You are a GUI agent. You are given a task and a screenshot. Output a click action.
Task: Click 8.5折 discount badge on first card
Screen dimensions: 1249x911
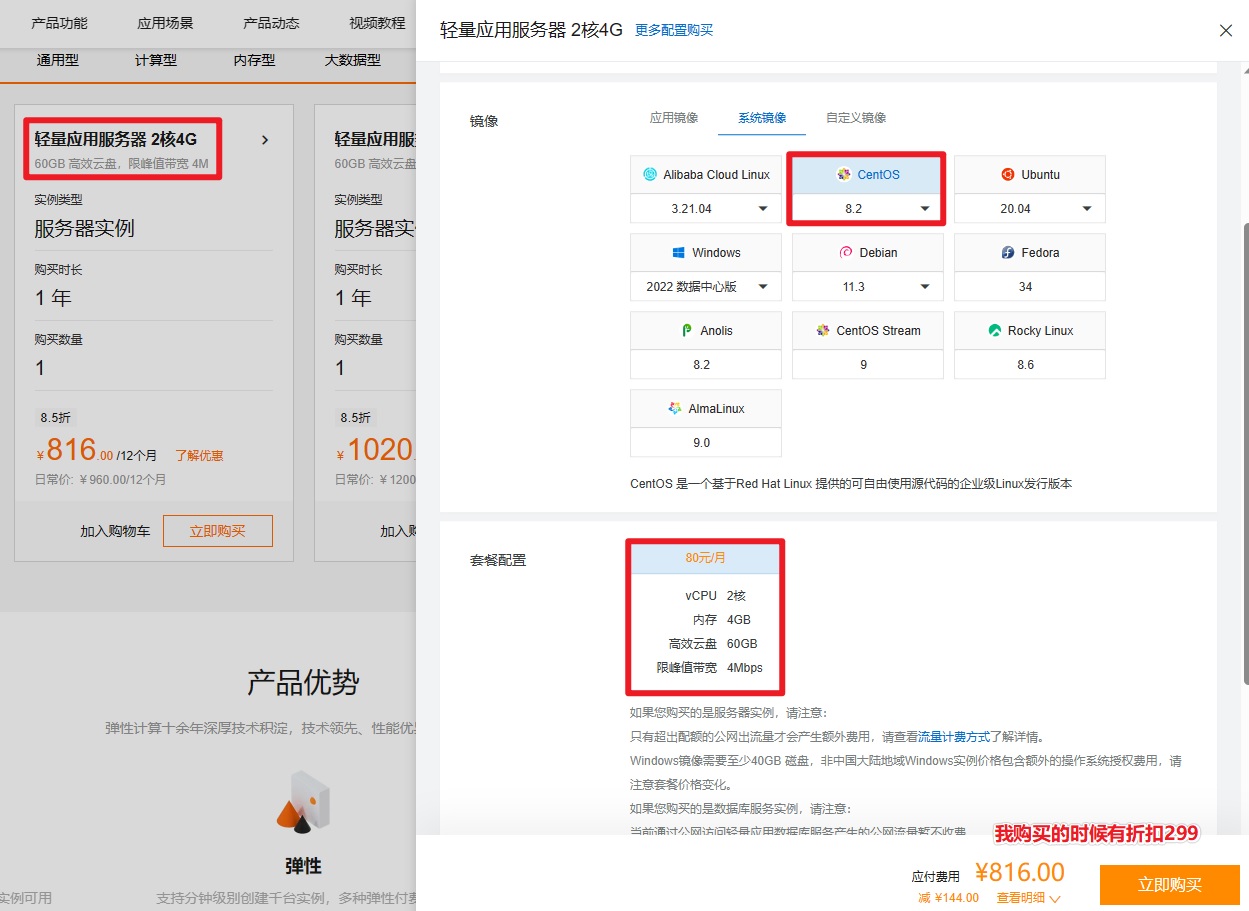tap(55, 418)
